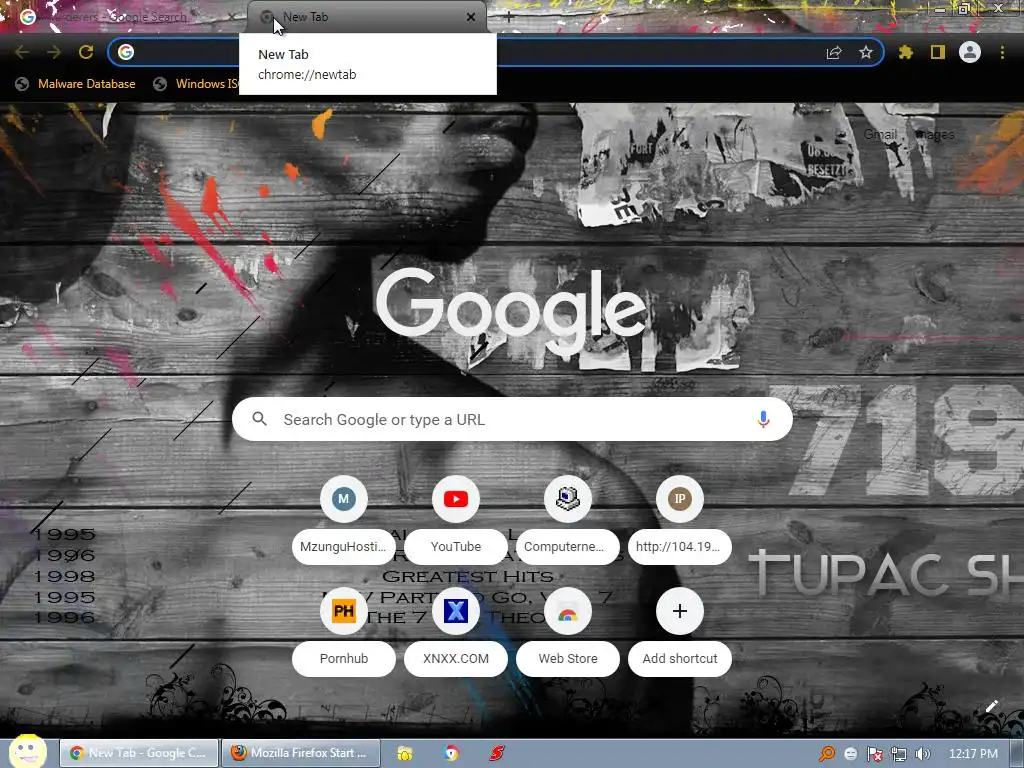Open the Extensions puzzle-piece menu
1024x768 pixels.
coord(905,52)
